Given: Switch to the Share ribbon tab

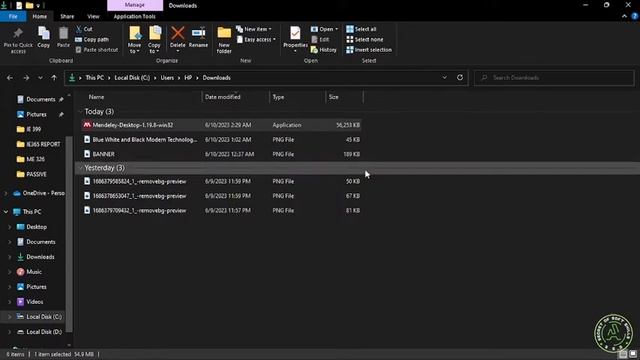Looking at the screenshot, I should click(67, 16).
